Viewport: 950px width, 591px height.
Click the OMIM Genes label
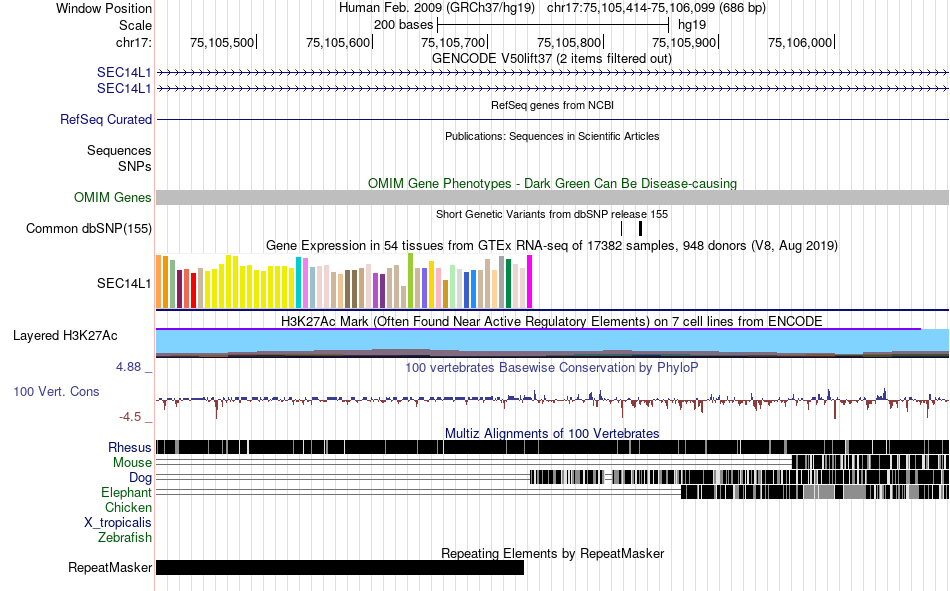pos(112,198)
